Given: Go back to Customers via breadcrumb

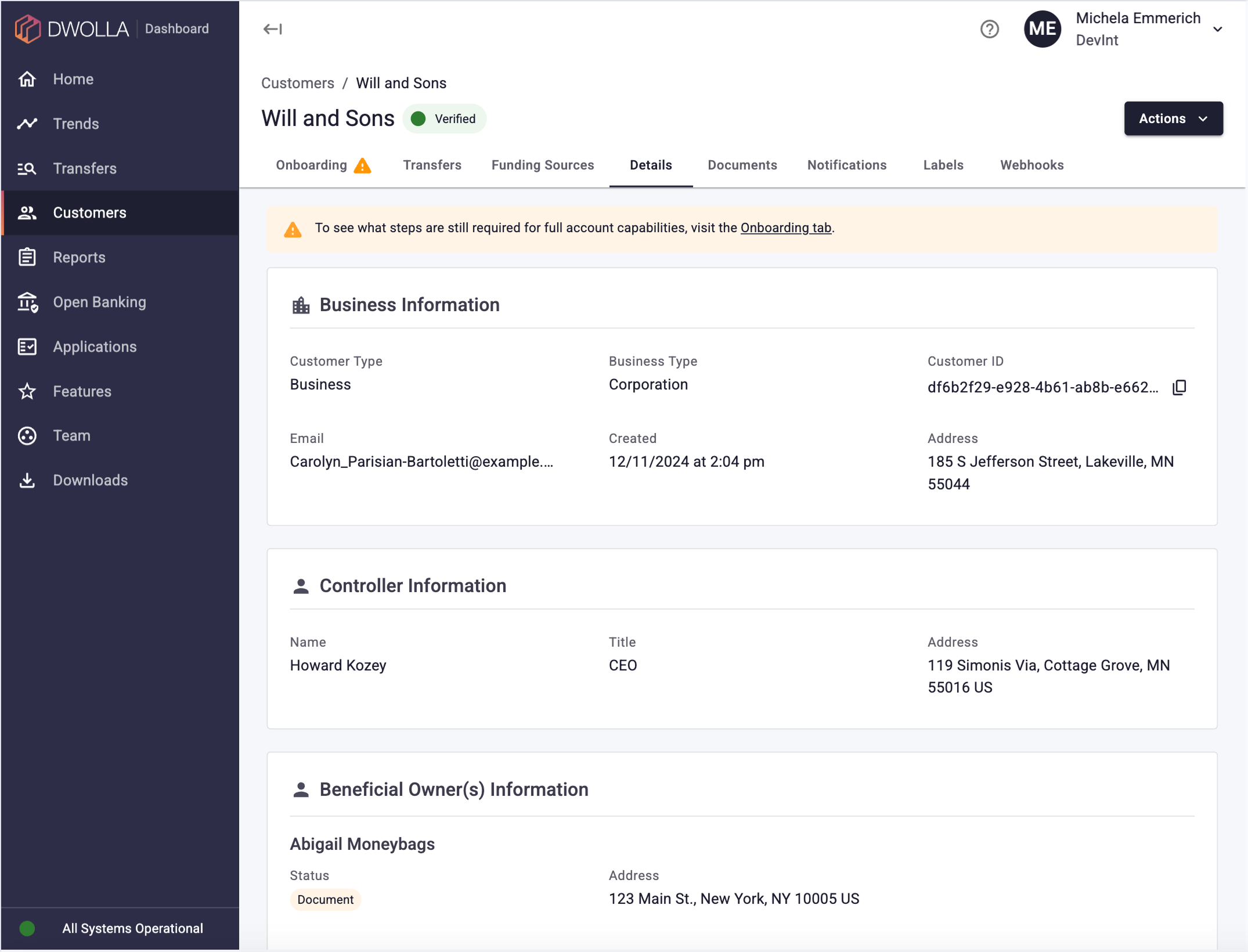Looking at the screenshot, I should 297,83.
